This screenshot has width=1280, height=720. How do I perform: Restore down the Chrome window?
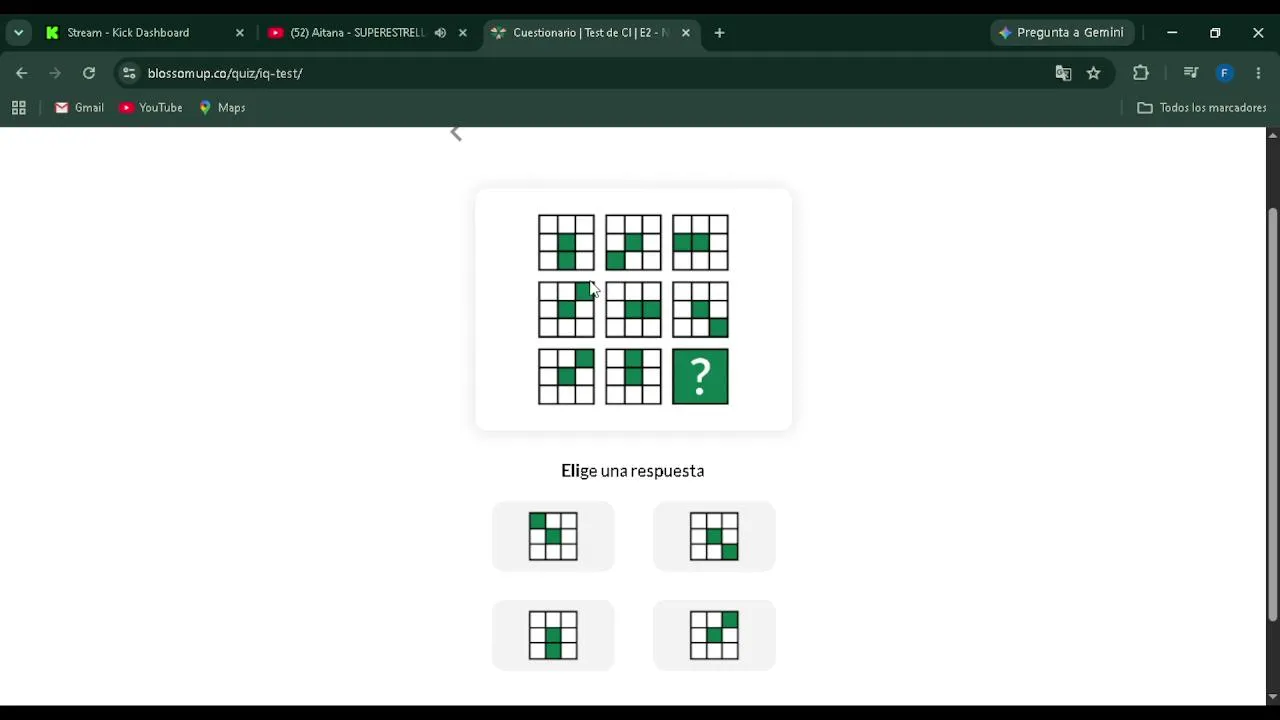tap(1215, 33)
